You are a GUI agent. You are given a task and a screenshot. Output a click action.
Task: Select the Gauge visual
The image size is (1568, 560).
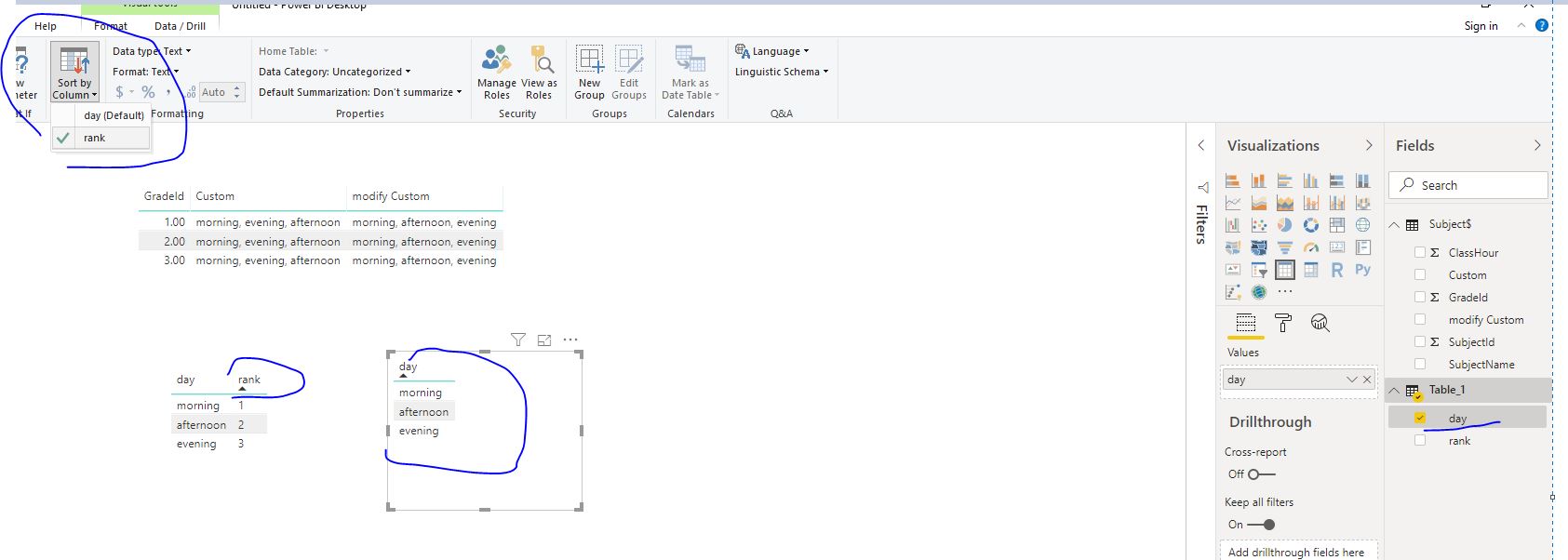tap(1311, 247)
